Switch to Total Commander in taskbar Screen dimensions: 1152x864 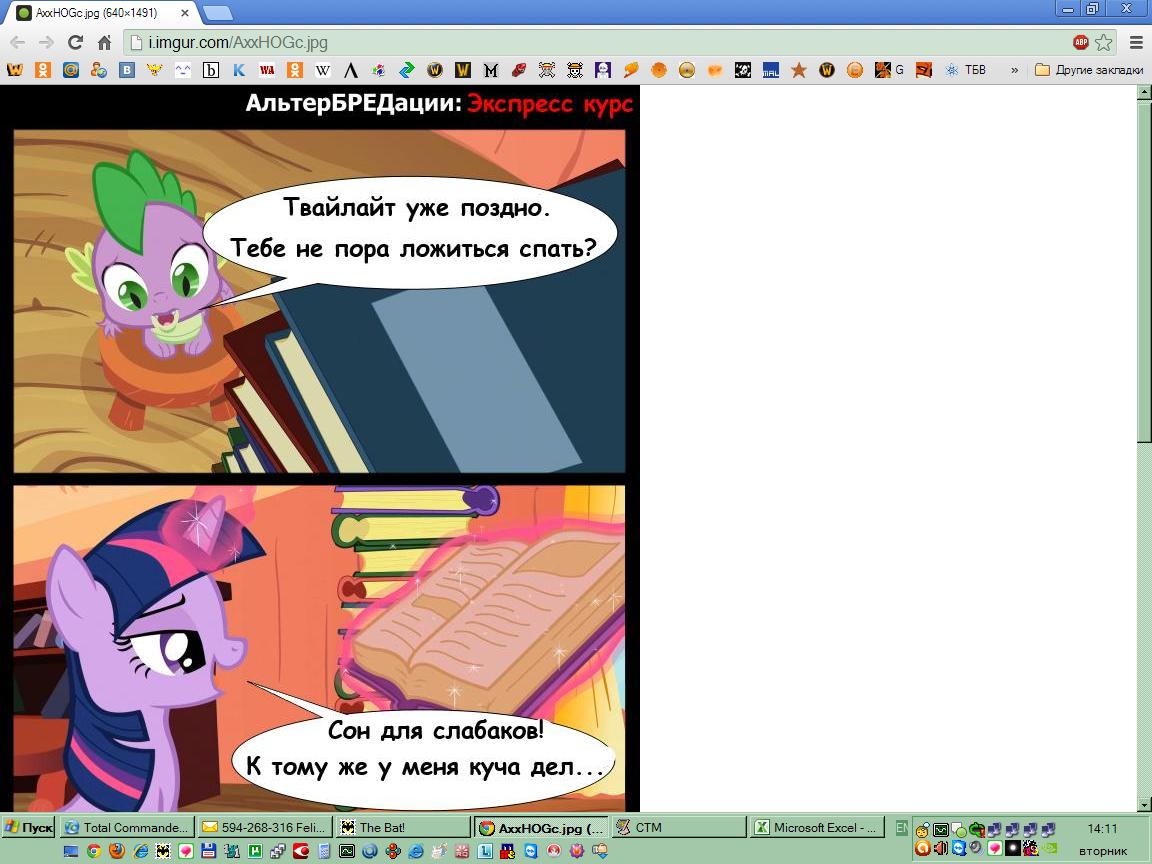pyautogui.click(x=127, y=827)
